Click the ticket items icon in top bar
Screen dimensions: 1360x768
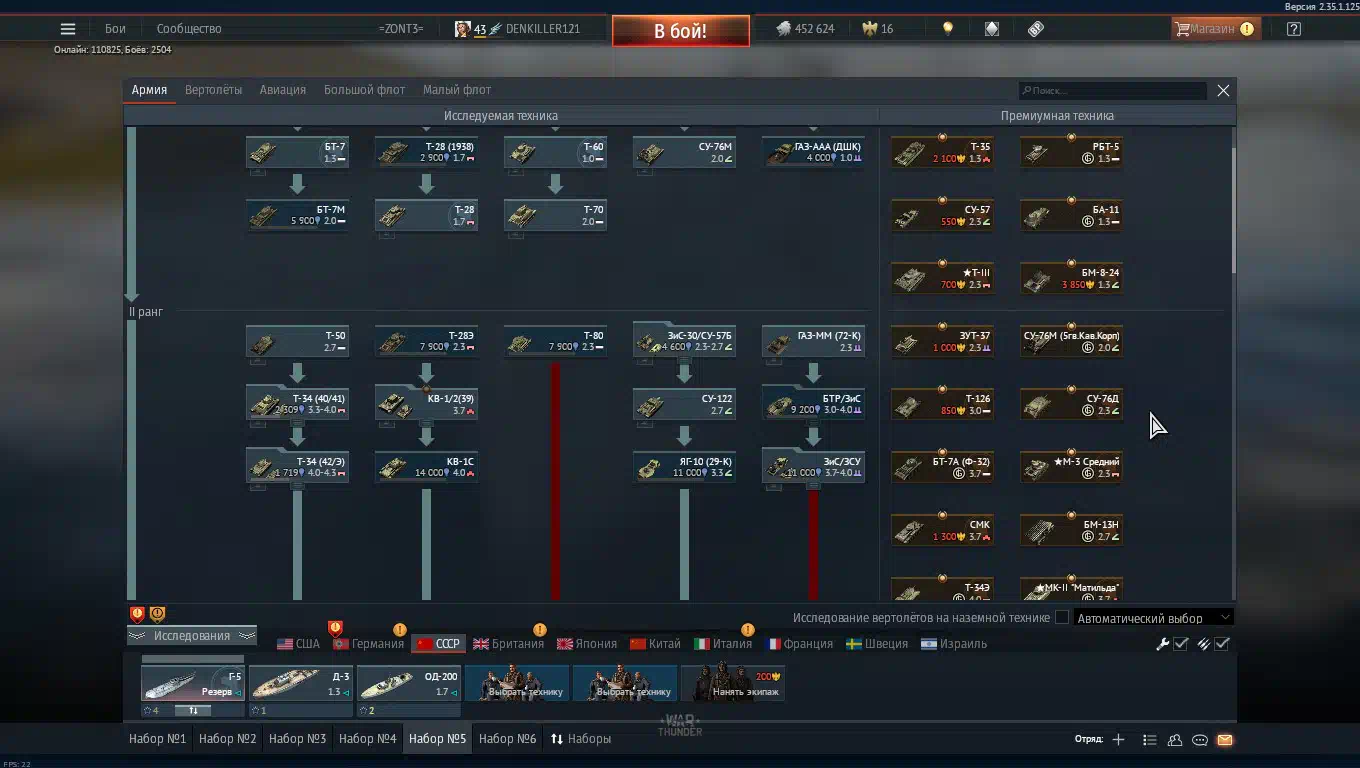tap(1036, 29)
